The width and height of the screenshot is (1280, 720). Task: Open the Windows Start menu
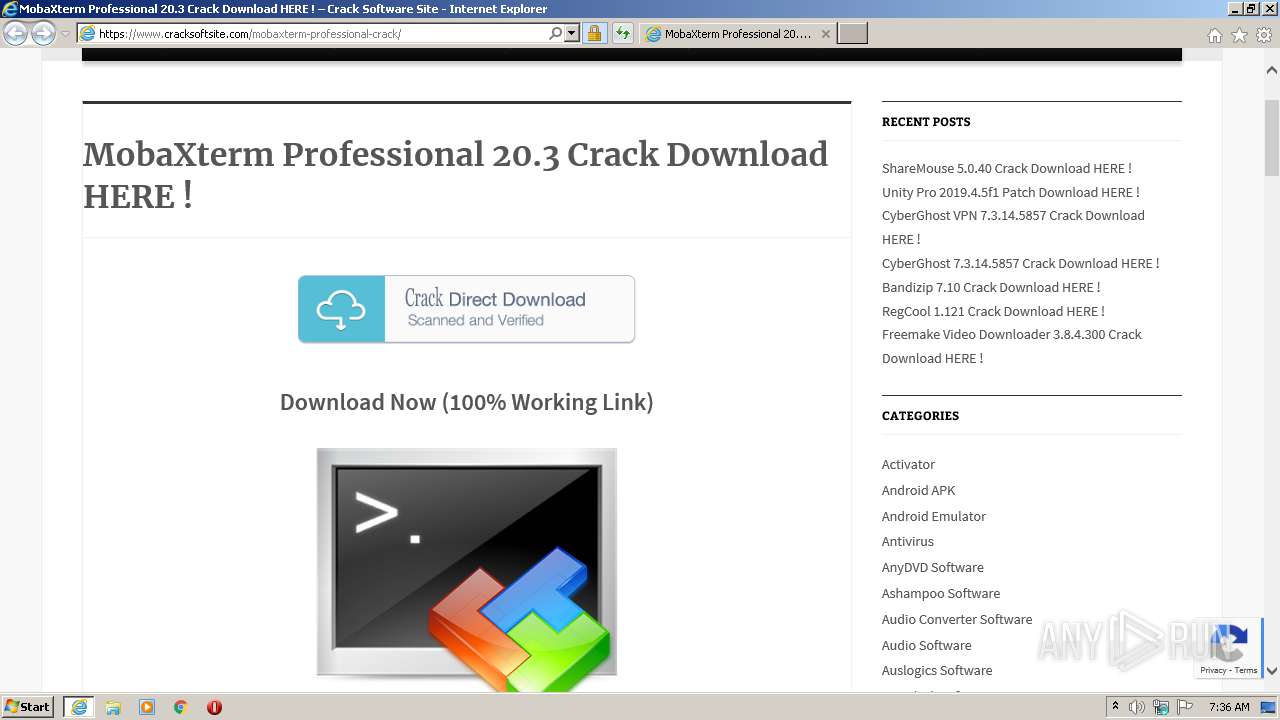click(x=28, y=707)
